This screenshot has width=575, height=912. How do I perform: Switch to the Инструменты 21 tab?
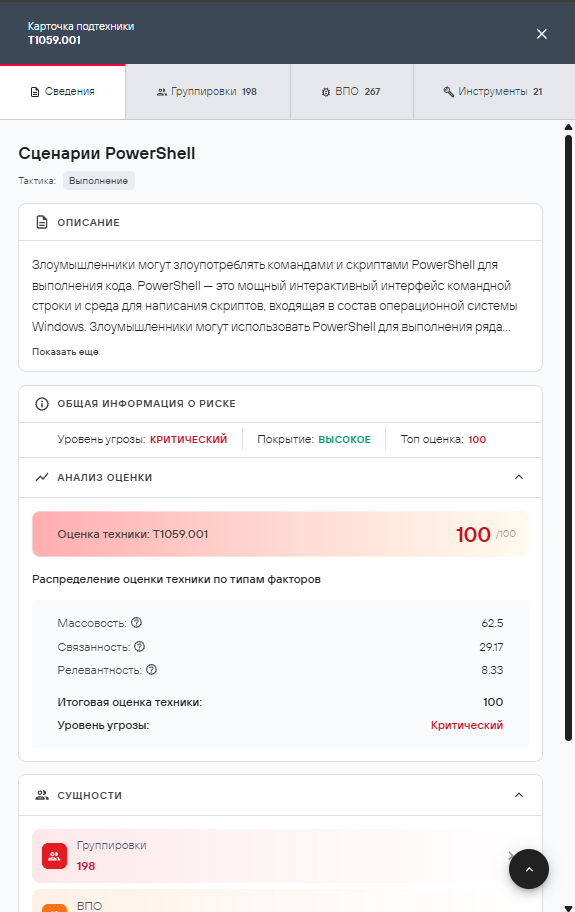(x=494, y=91)
